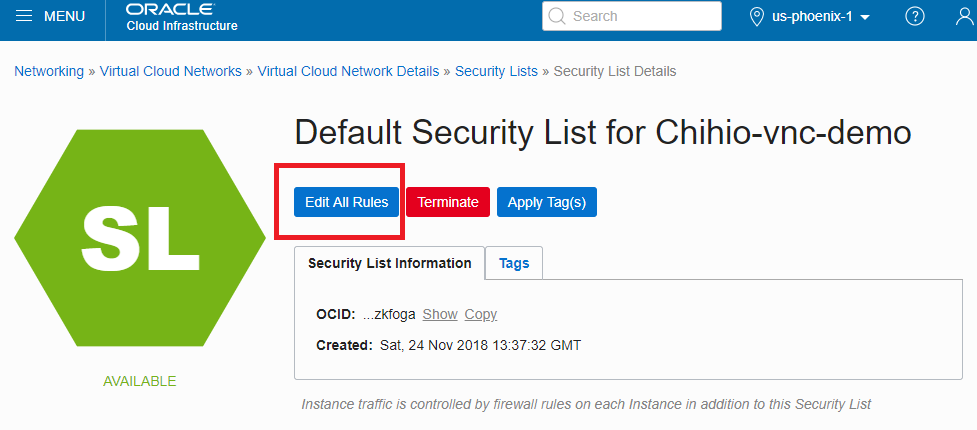Navigate to Virtual Cloud Network Details
This screenshot has height=430, width=977.
pos(348,71)
